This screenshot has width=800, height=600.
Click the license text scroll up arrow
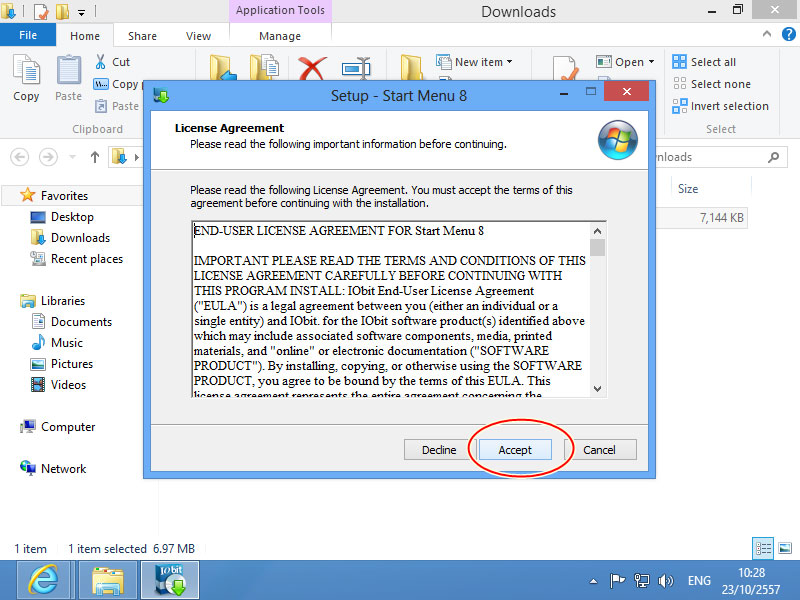coord(597,231)
